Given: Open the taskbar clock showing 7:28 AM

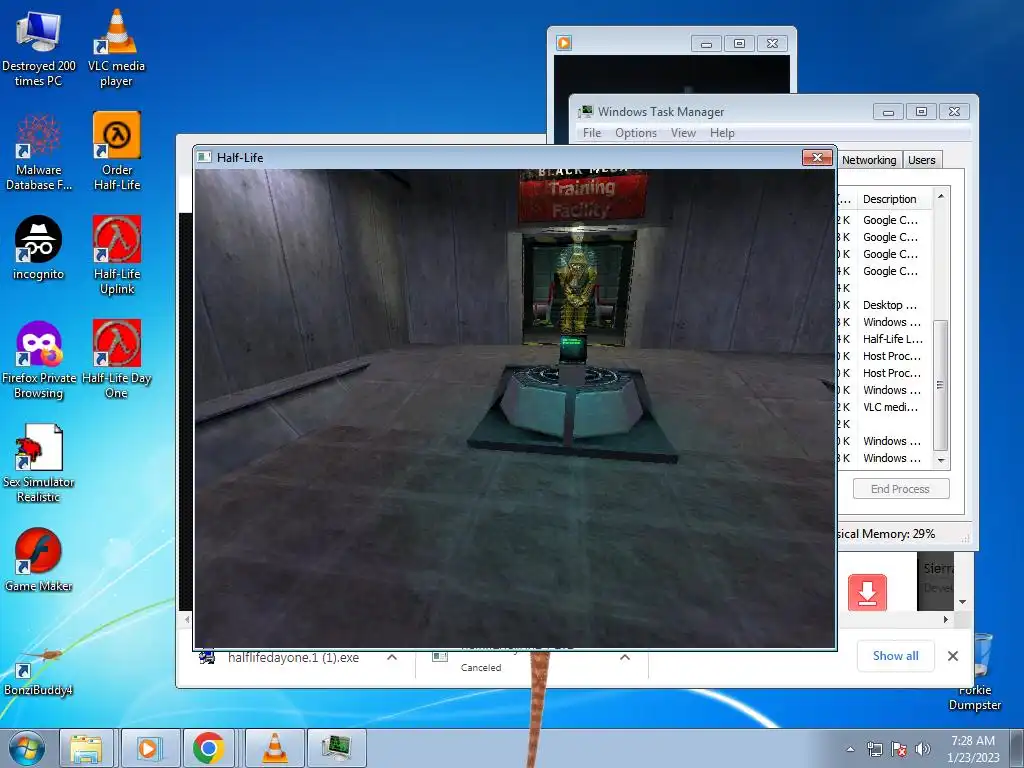Looking at the screenshot, I should pos(973,749).
